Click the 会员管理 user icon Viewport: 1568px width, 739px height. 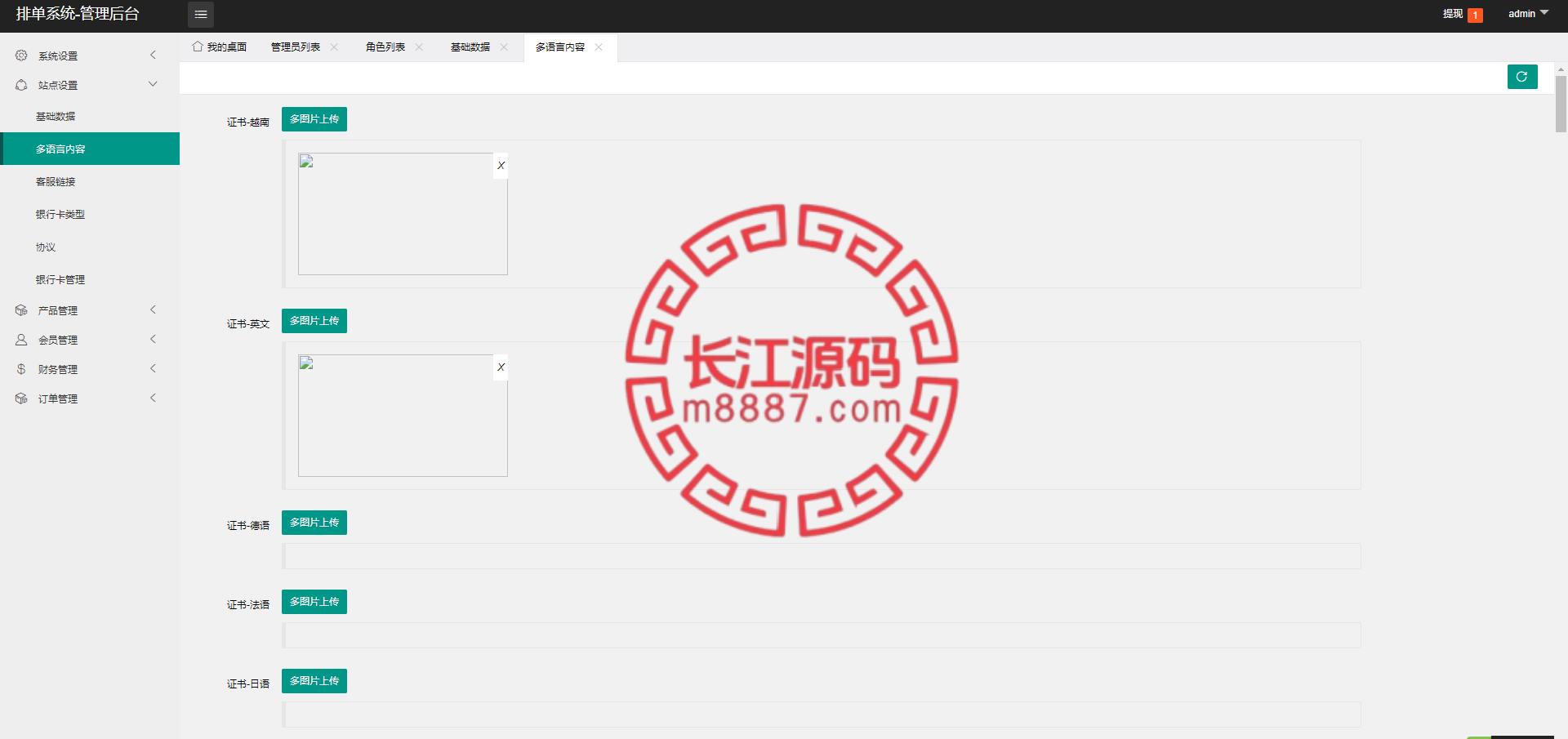coord(21,340)
